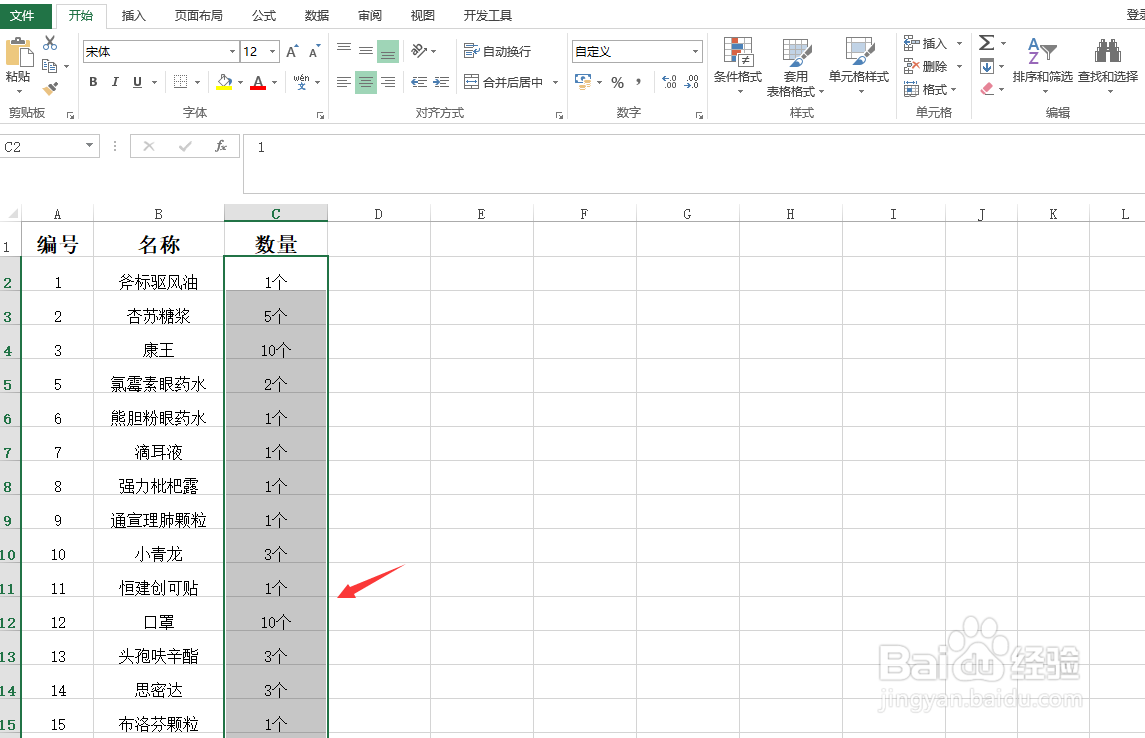Switch to the 插入 tab
1145x738 pixels.
point(134,15)
